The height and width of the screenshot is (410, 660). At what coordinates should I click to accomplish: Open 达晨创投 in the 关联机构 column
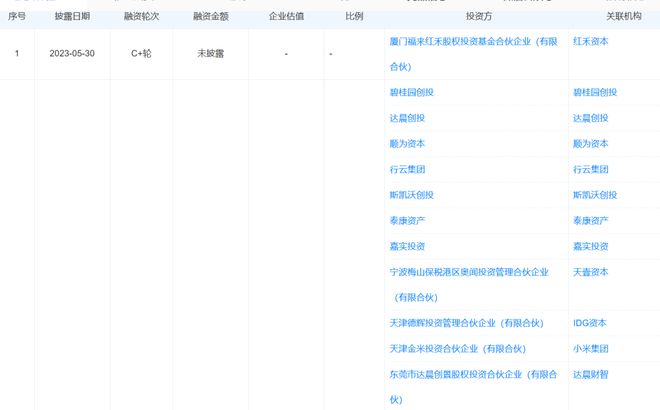coord(591,118)
